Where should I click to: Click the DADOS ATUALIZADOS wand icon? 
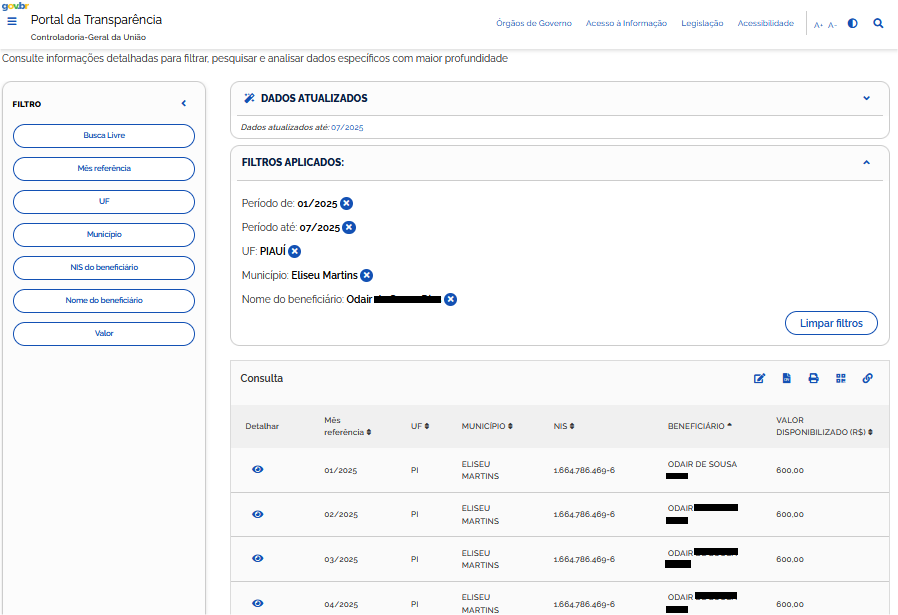(249, 98)
